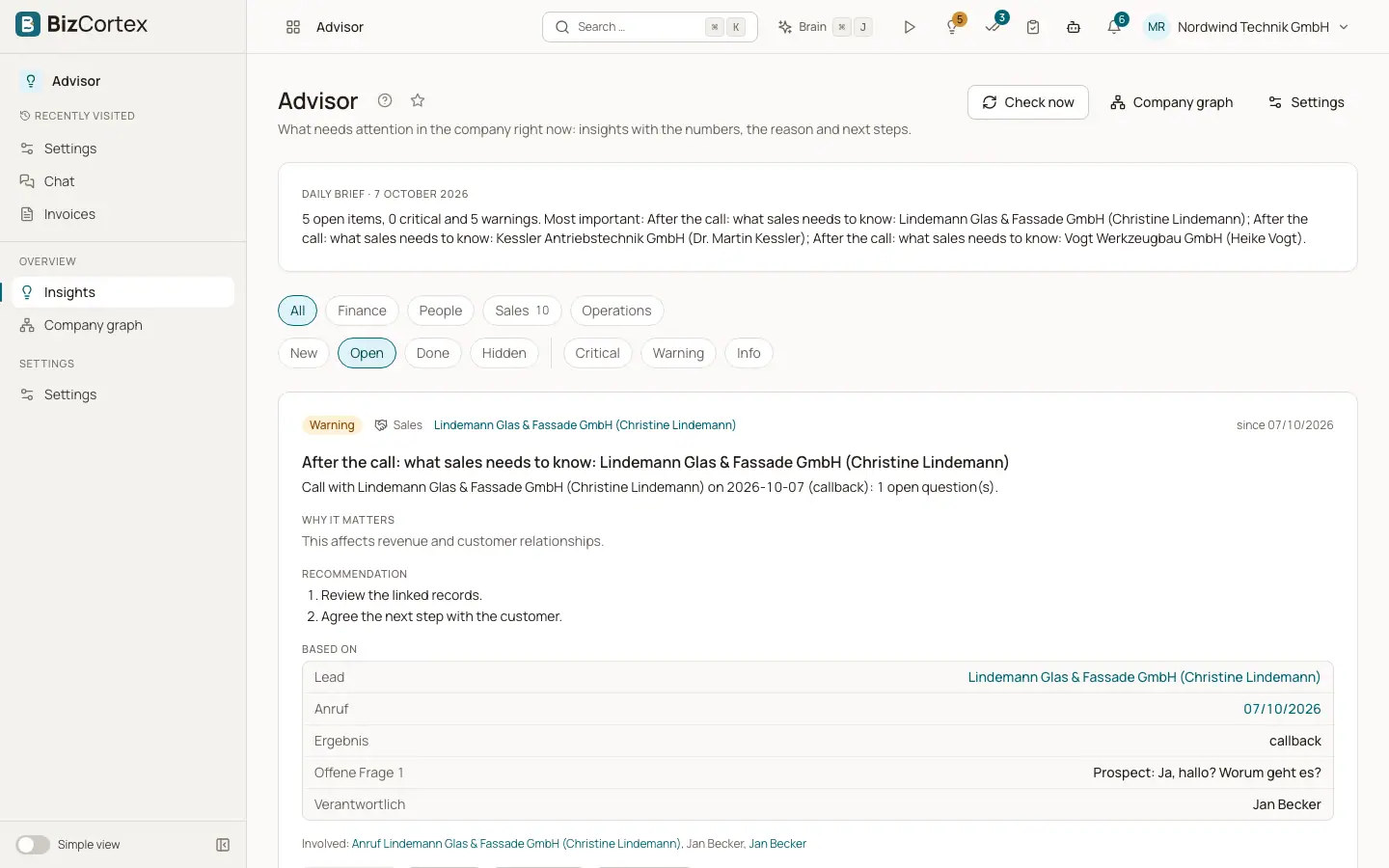The height and width of the screenshot is (868, 1389).
Task: Open Lindemann link next to Sales tag
Action: [585, 425]
